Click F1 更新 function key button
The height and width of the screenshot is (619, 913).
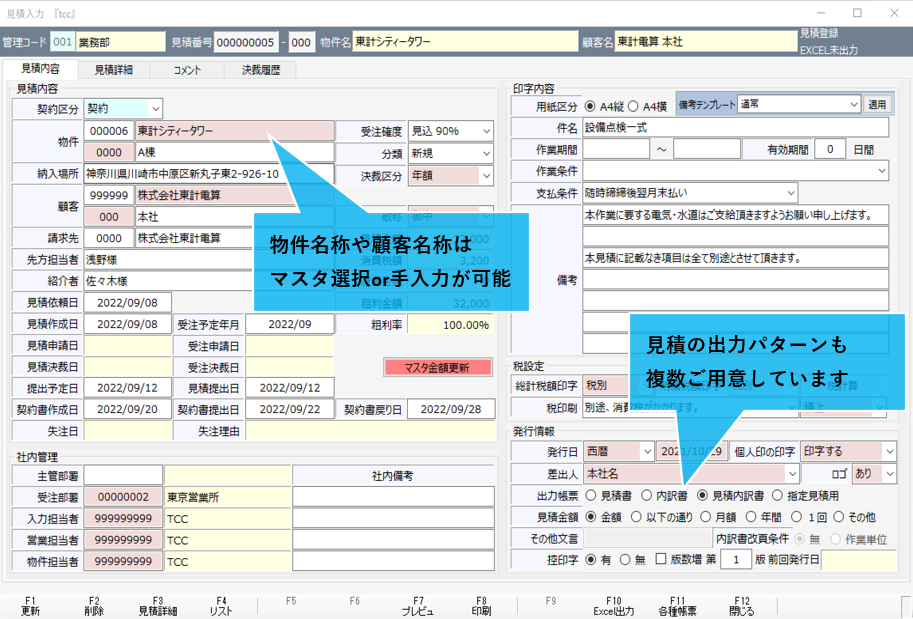[x=30, y=606]
